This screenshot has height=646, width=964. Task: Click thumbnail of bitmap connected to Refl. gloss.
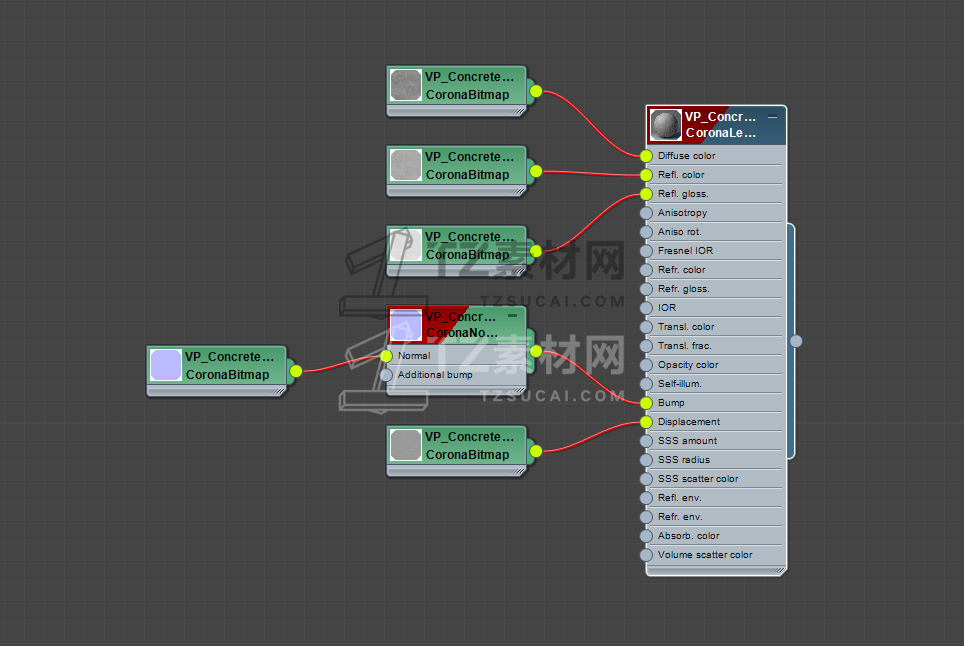tap(406, 245)
